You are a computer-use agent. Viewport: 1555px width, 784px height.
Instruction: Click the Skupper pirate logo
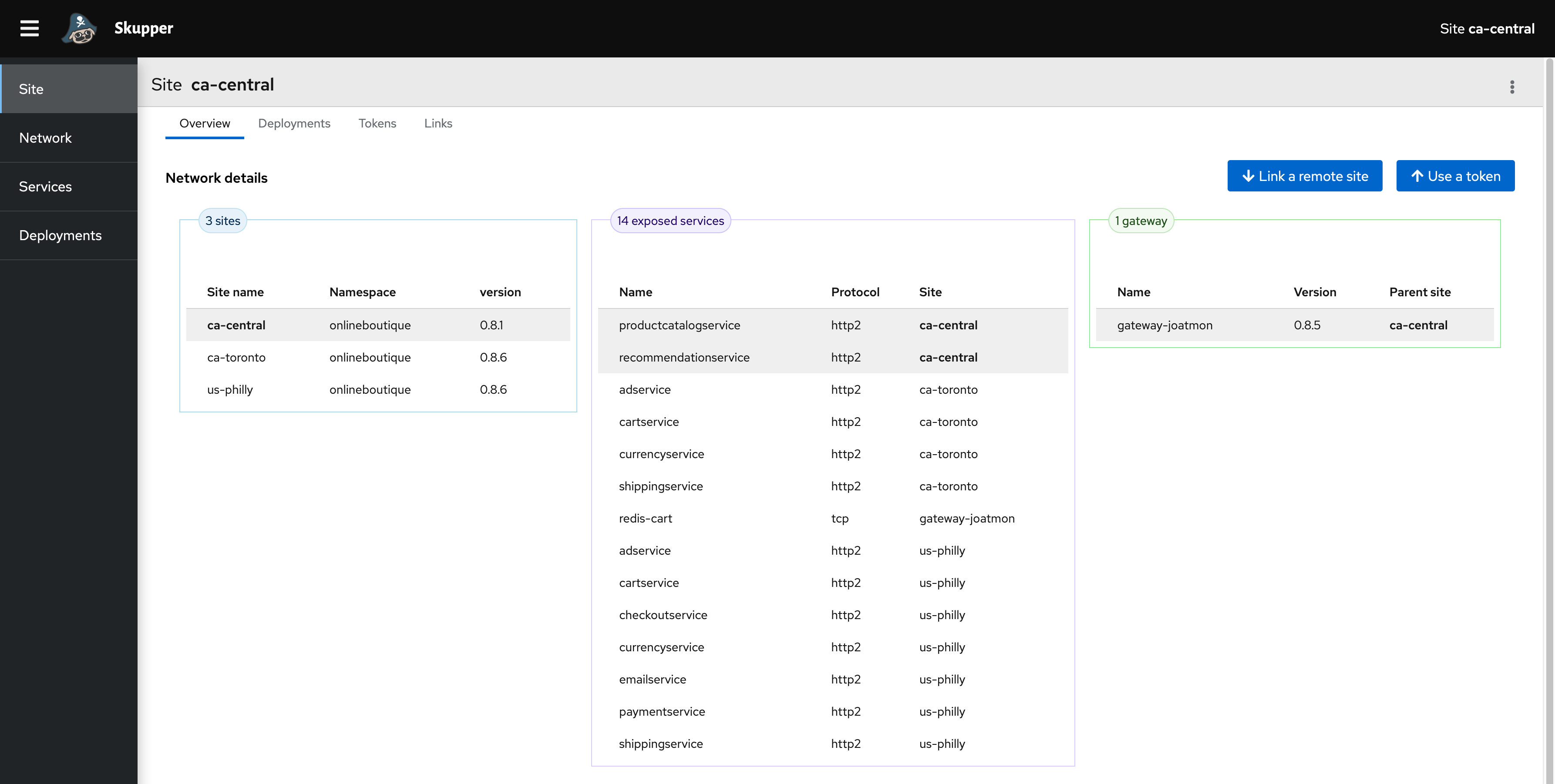79,28
